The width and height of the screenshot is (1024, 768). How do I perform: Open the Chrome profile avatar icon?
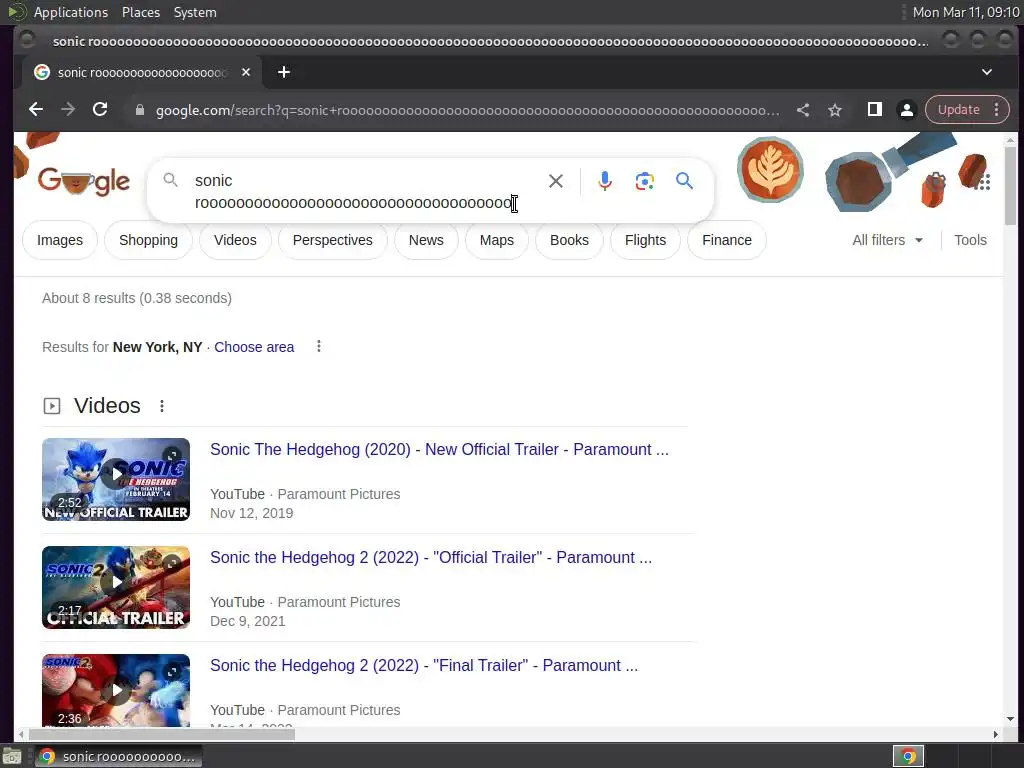tap(906, 110)
